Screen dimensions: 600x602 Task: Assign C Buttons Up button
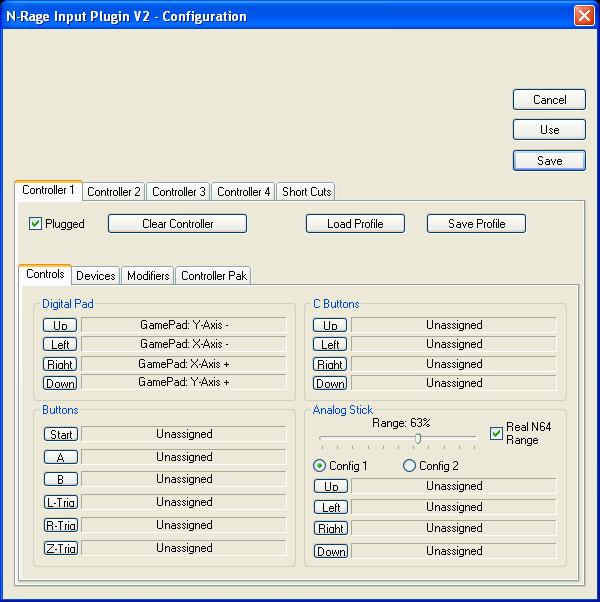[x=330, y=325]
